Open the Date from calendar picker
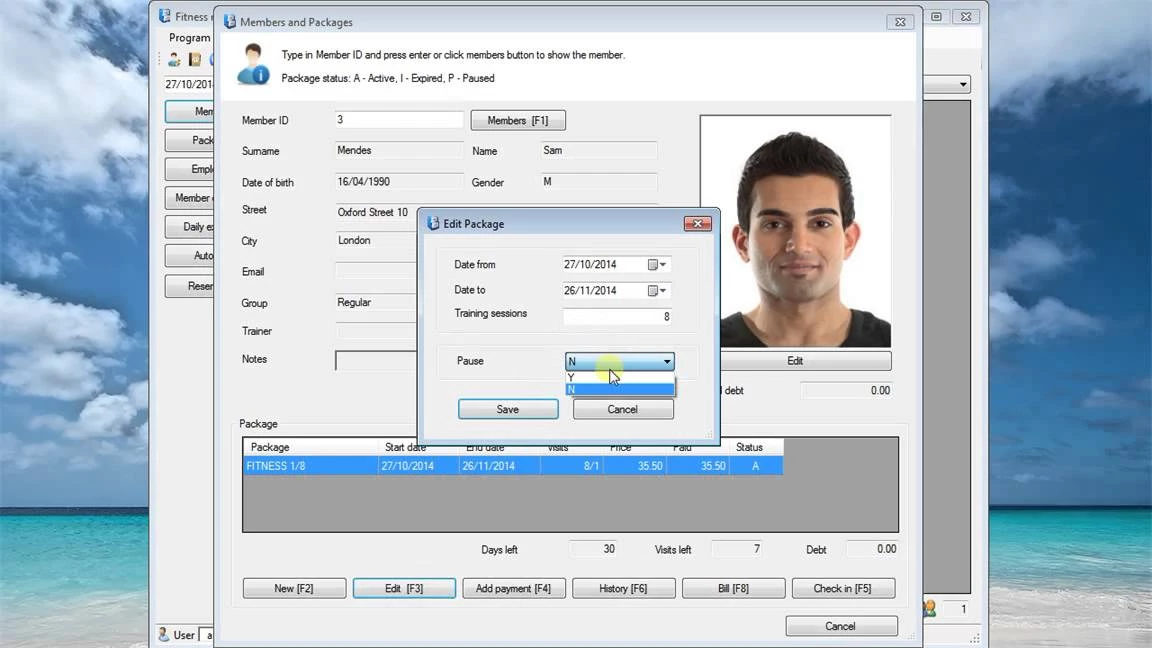This screenshot has width=1152, height=648. pyautogui.click(x=656, y=265)
